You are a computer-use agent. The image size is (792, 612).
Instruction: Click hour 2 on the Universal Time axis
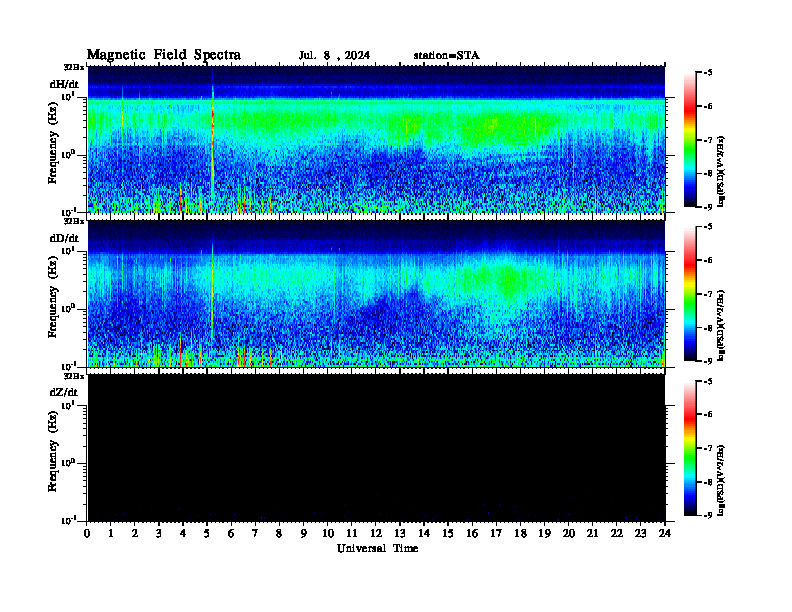[x=135, y=534]
